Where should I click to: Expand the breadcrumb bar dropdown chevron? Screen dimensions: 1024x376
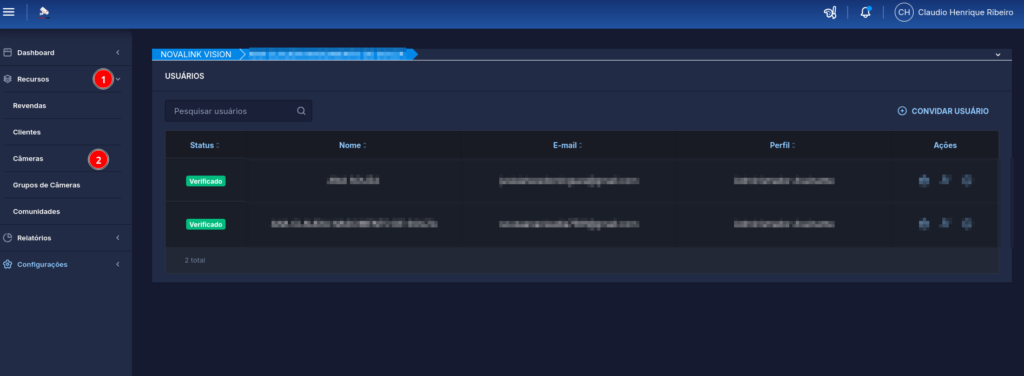[x=998, y=55]
